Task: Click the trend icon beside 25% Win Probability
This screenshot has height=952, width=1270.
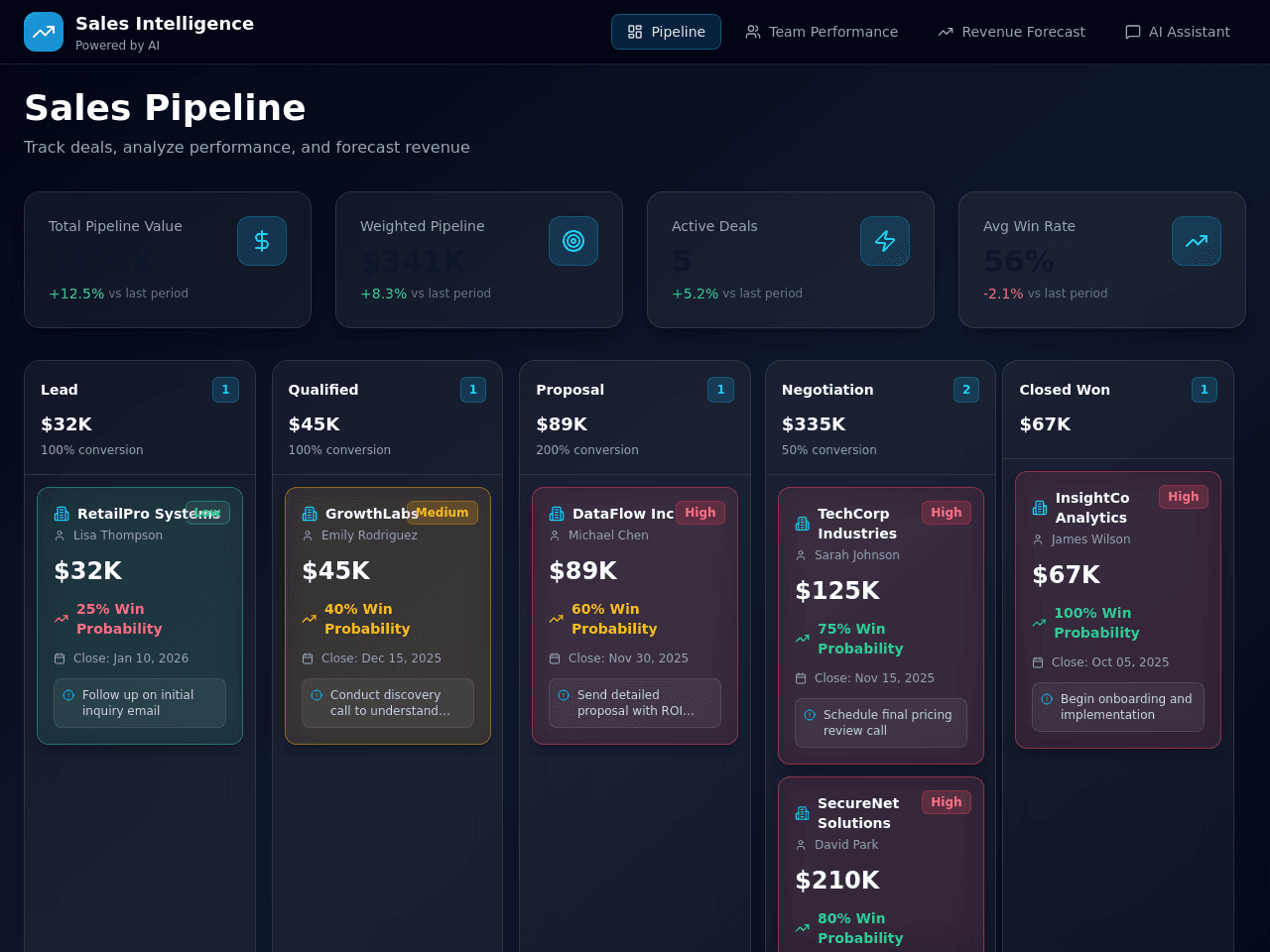Action: pos(62,619)
